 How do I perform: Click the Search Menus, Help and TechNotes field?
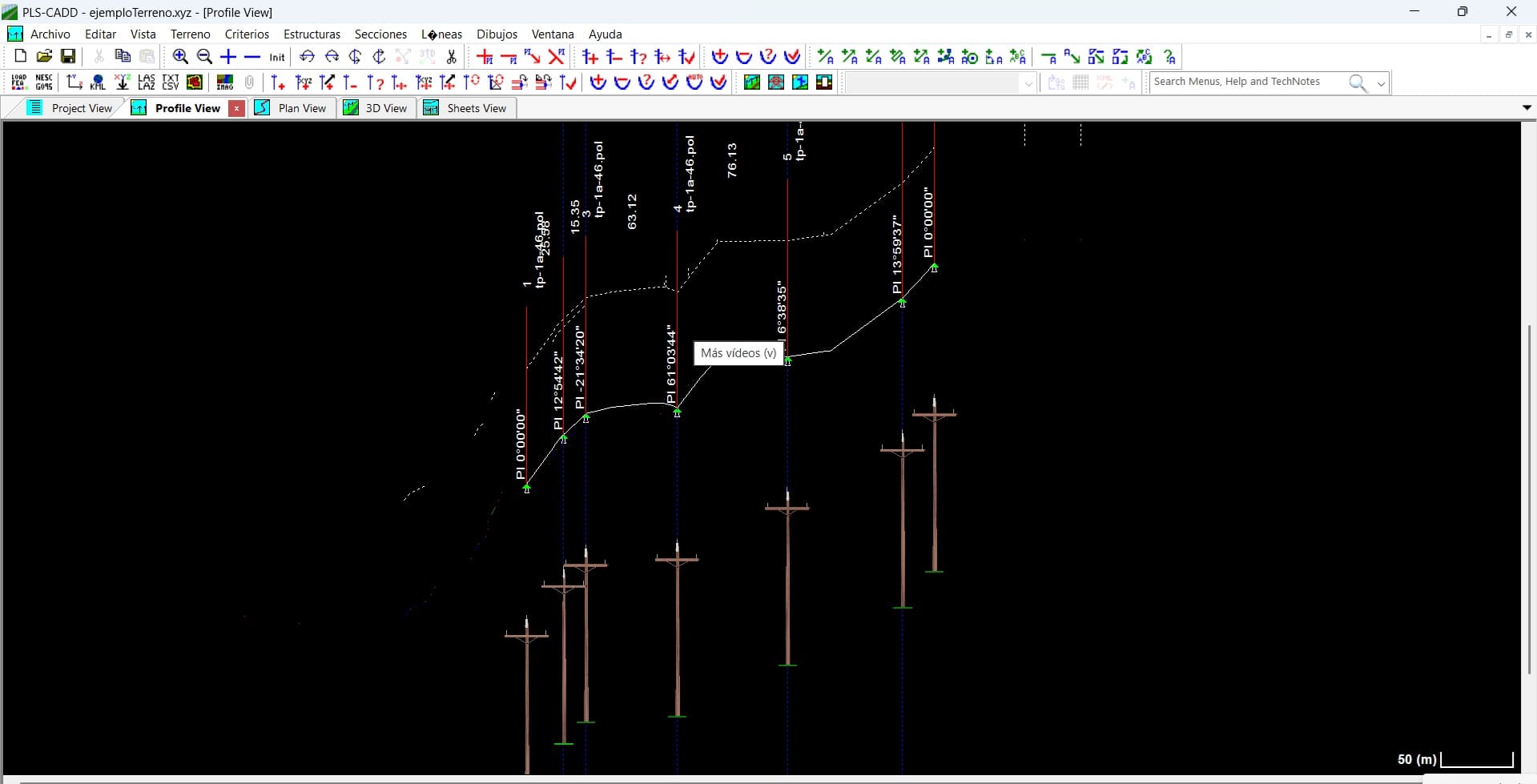pos(1247,82)
